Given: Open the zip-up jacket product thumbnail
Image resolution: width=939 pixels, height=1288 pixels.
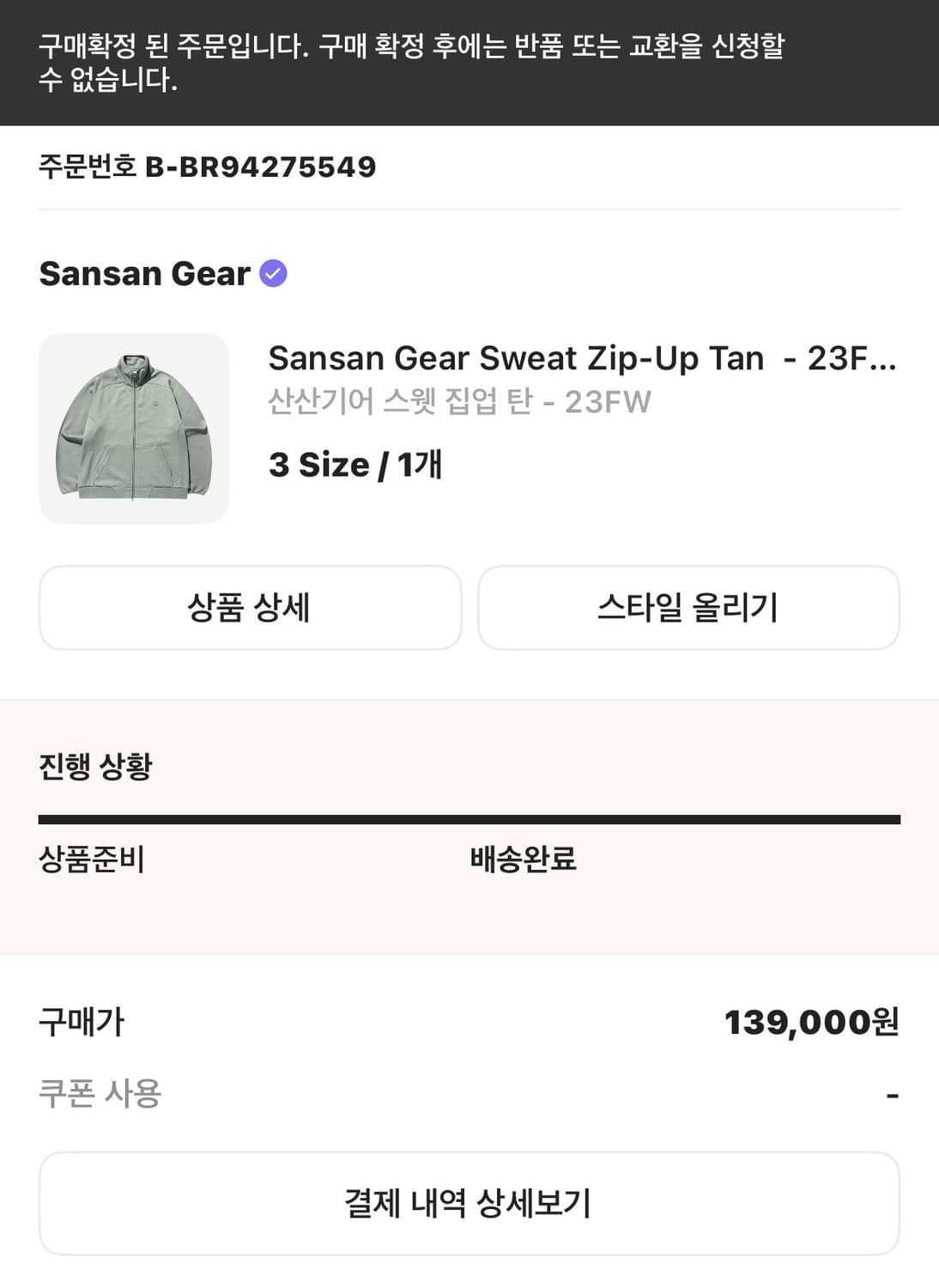Looking at the screenshot, I should tap(134, 428).
